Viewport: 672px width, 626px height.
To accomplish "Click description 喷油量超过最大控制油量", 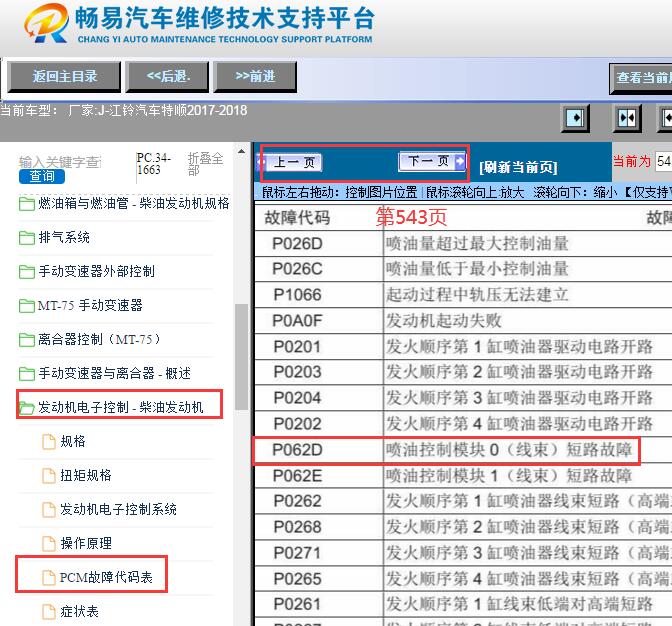I will (477, 243).
